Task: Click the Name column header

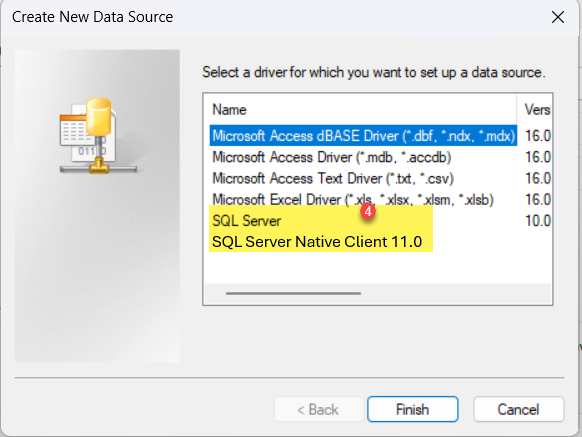Action: click(229, 110)
